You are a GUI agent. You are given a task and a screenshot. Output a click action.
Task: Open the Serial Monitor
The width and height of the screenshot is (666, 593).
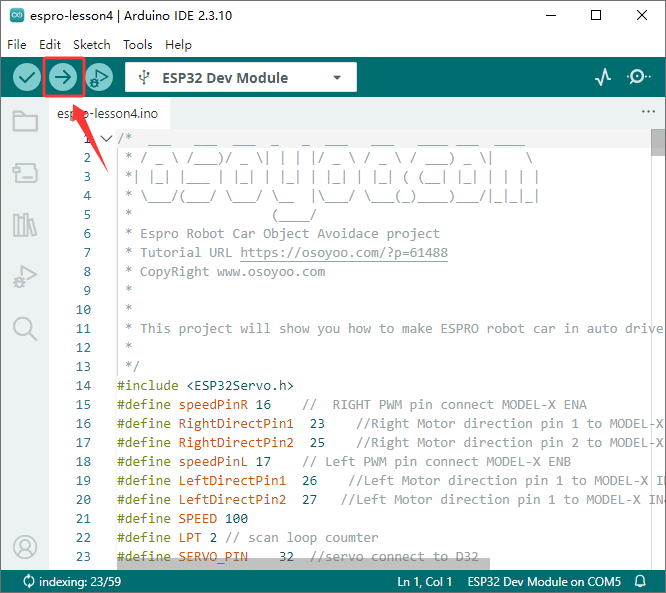[638, 77]
